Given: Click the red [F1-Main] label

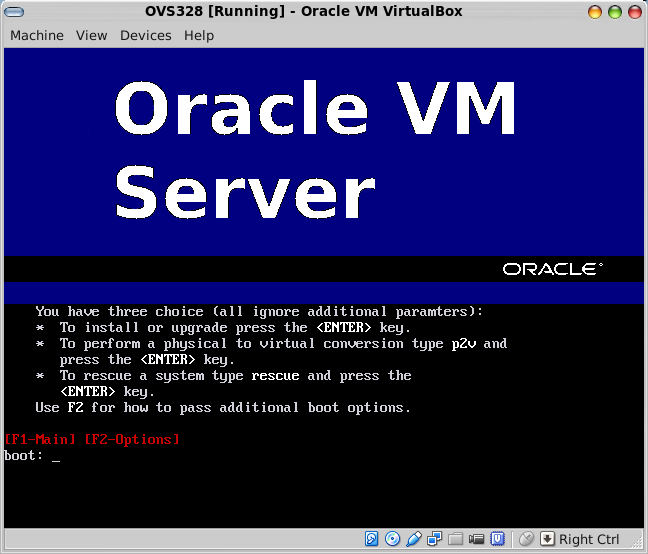Looking at the screenshot, I should click(40, 439).
